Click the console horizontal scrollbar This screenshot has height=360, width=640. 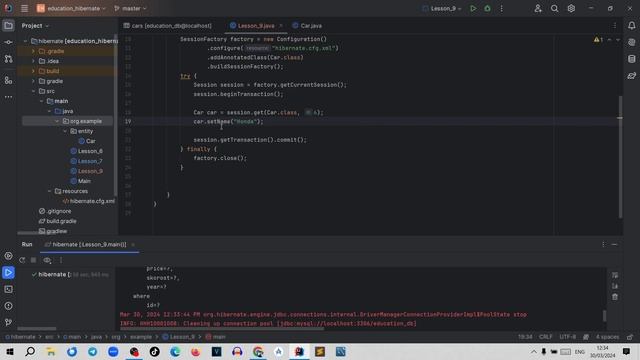click(222, 329)
